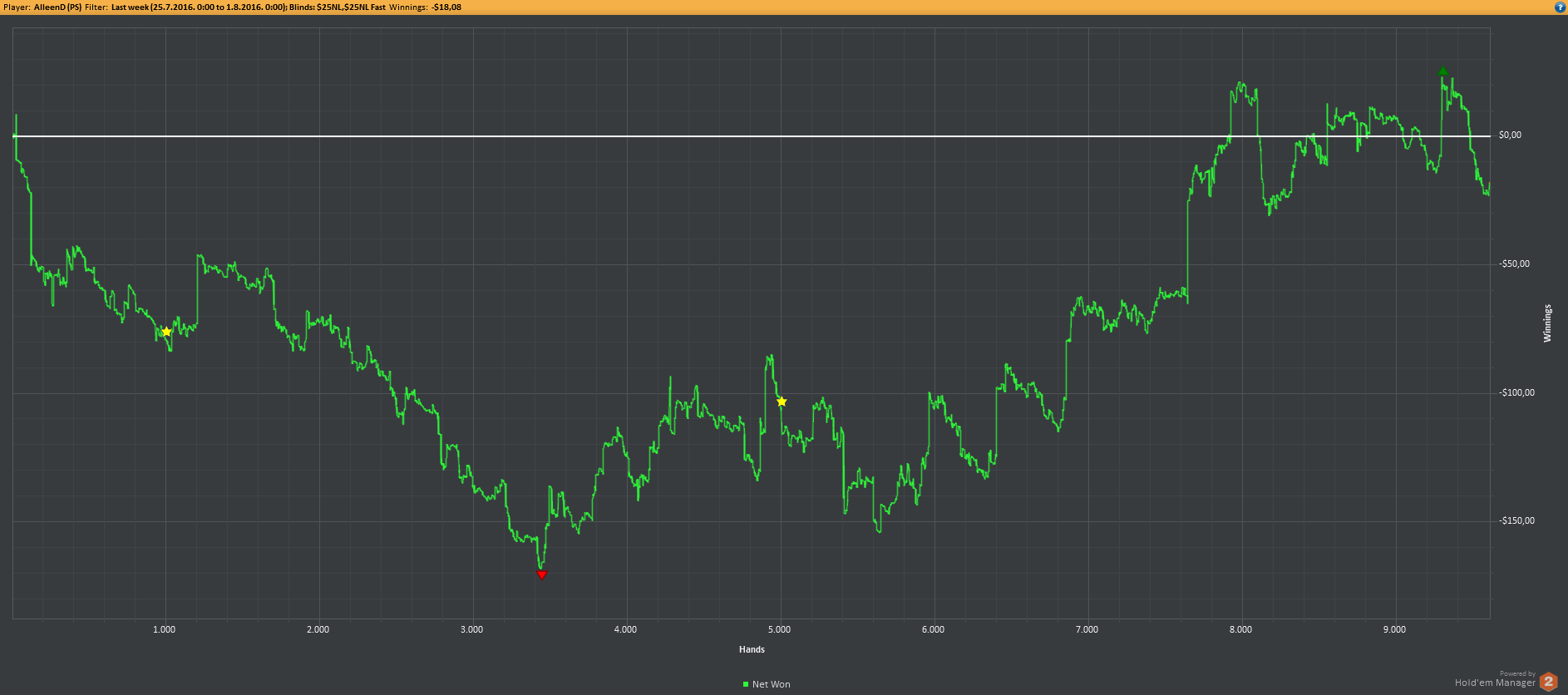1568x695 pixels.
Task: Click the "Hands" x-axis title
Action: [752, 649]
